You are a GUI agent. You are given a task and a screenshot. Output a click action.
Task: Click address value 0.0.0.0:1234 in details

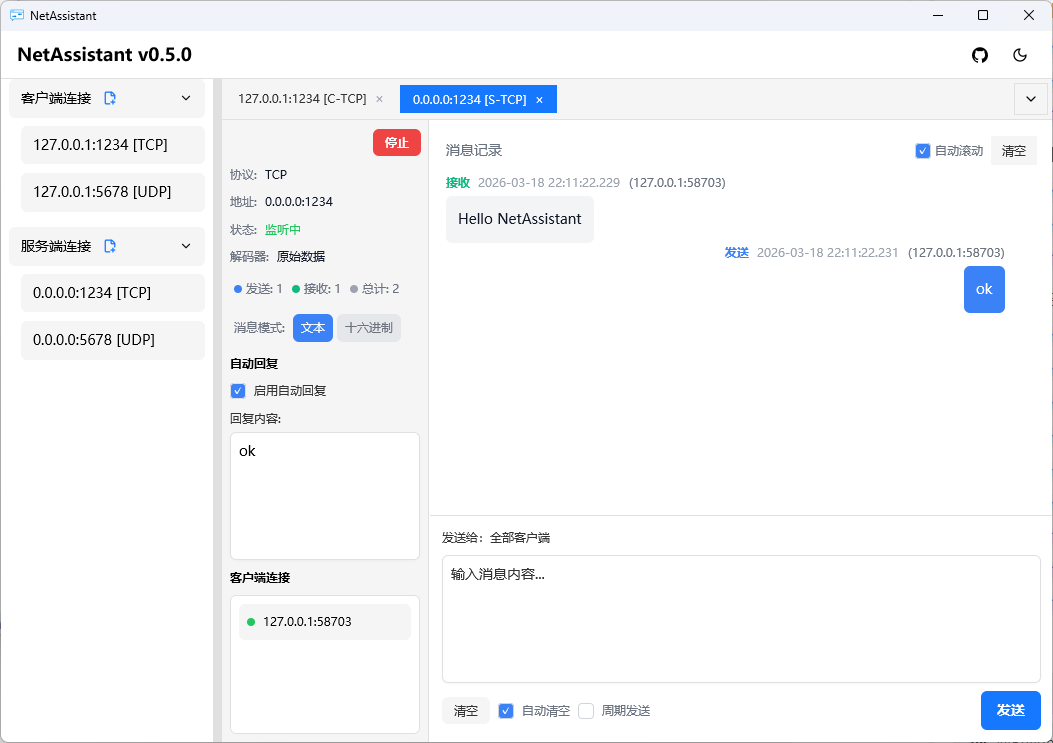tap(299, 202)
